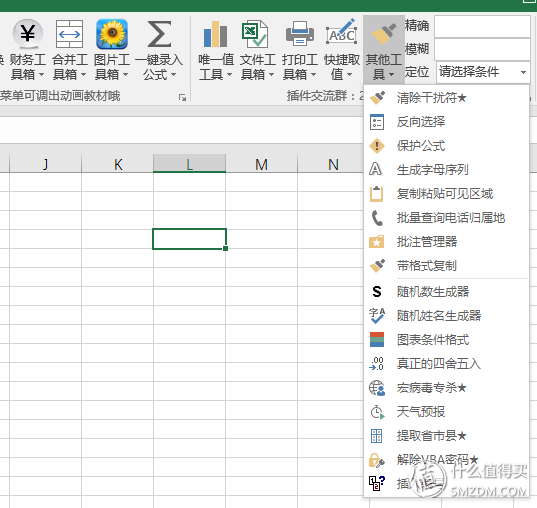Open the 打印工具箱 printer icon

click(x=300, y=34)
